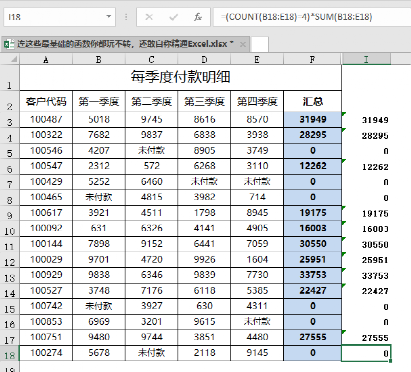Screen dimensions: 411x372
Task: Click cell 9480 in row 17
Action: pyautogui.click(x=99, y=337)
